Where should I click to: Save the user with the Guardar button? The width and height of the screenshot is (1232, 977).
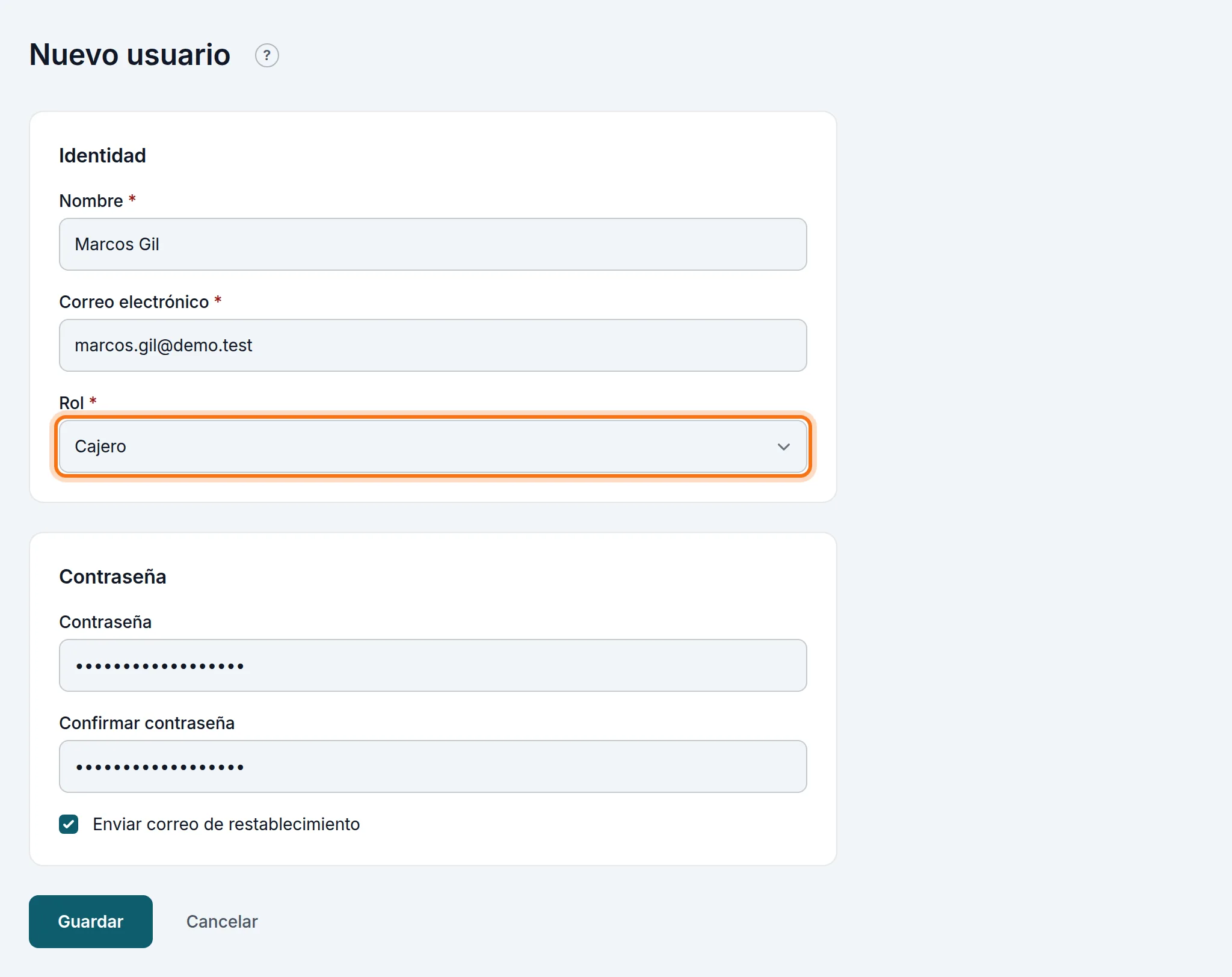coord(91,922)
